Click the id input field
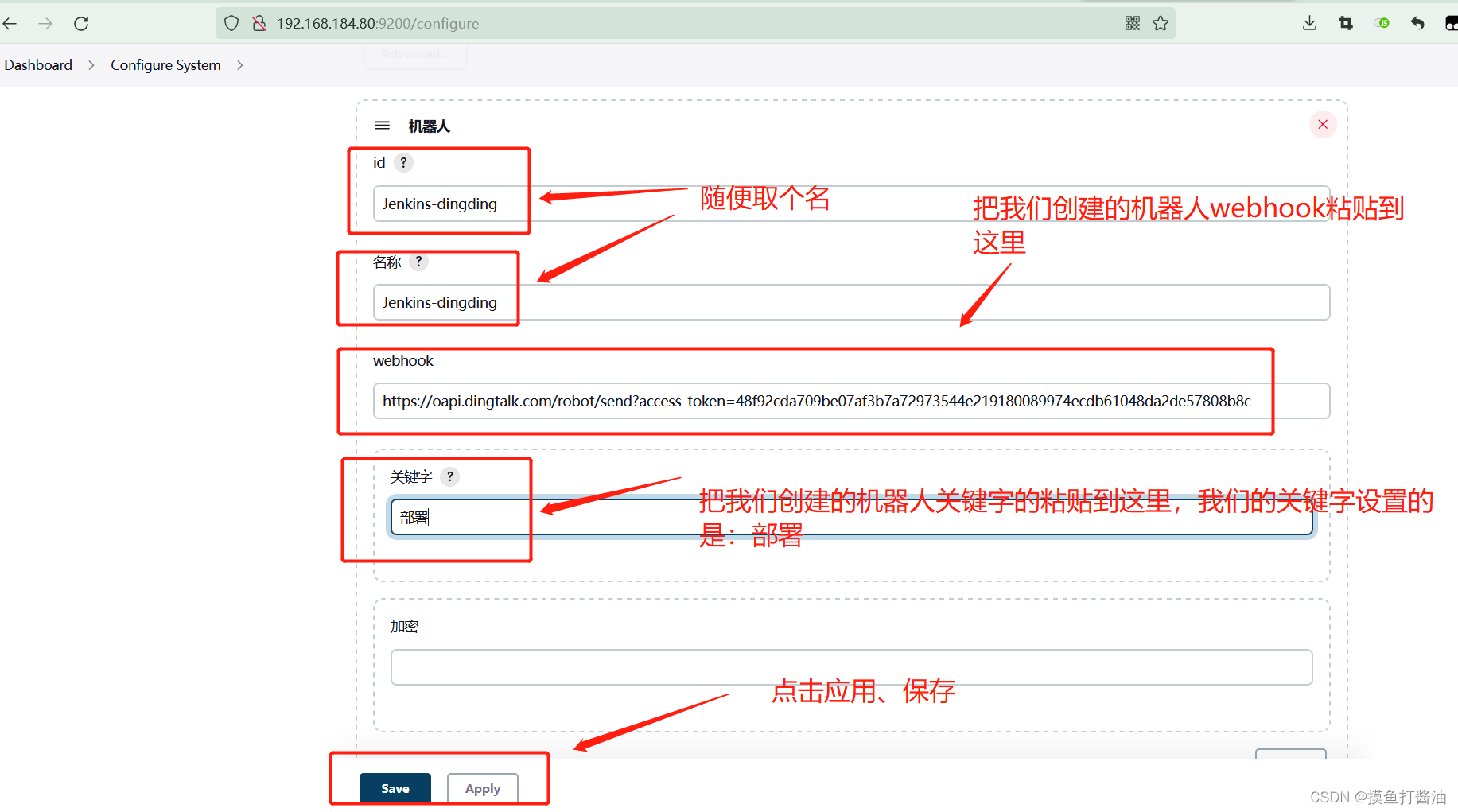This screenshot has height=812, width=1458. (x=851, y=204)
